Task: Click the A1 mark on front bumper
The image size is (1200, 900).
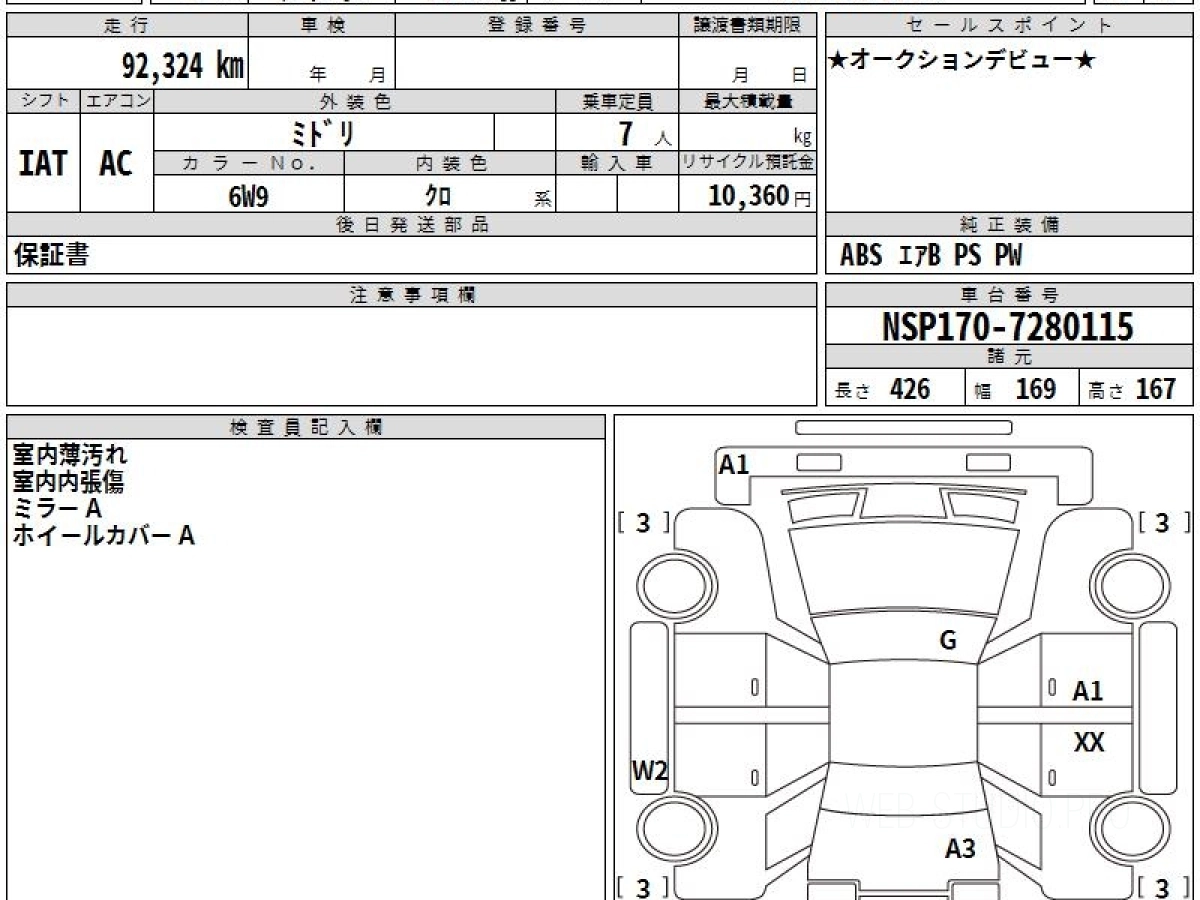Action: [x=734, y=464]
